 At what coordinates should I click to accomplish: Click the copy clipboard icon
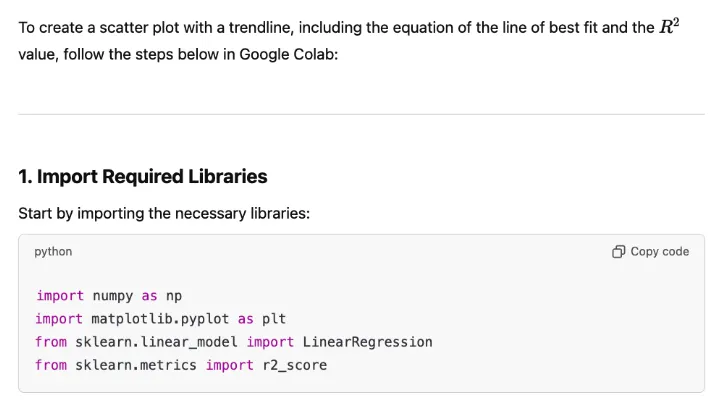pos(618,252)
